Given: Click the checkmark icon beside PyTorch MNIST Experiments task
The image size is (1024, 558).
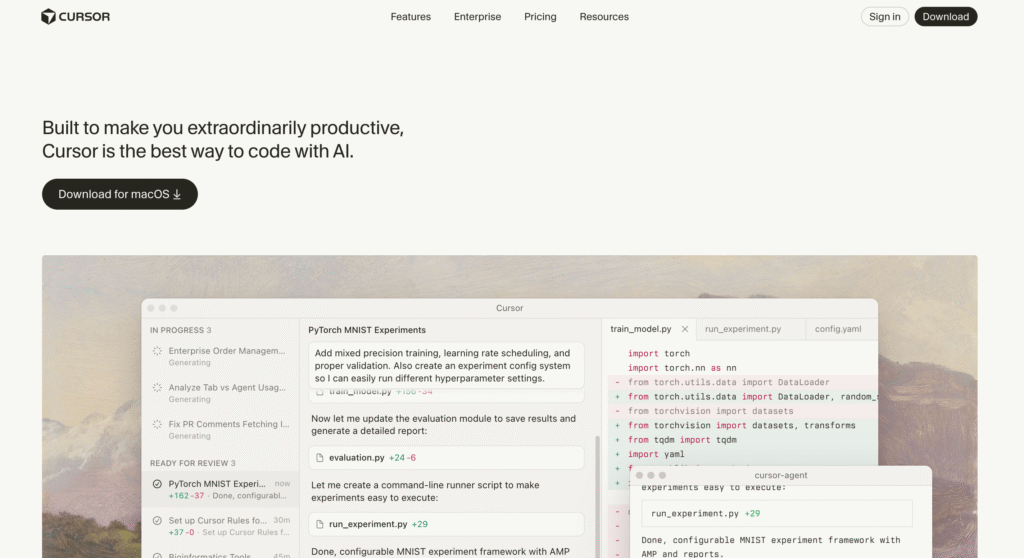Looking at the screenshot, I should coord(157,484).
